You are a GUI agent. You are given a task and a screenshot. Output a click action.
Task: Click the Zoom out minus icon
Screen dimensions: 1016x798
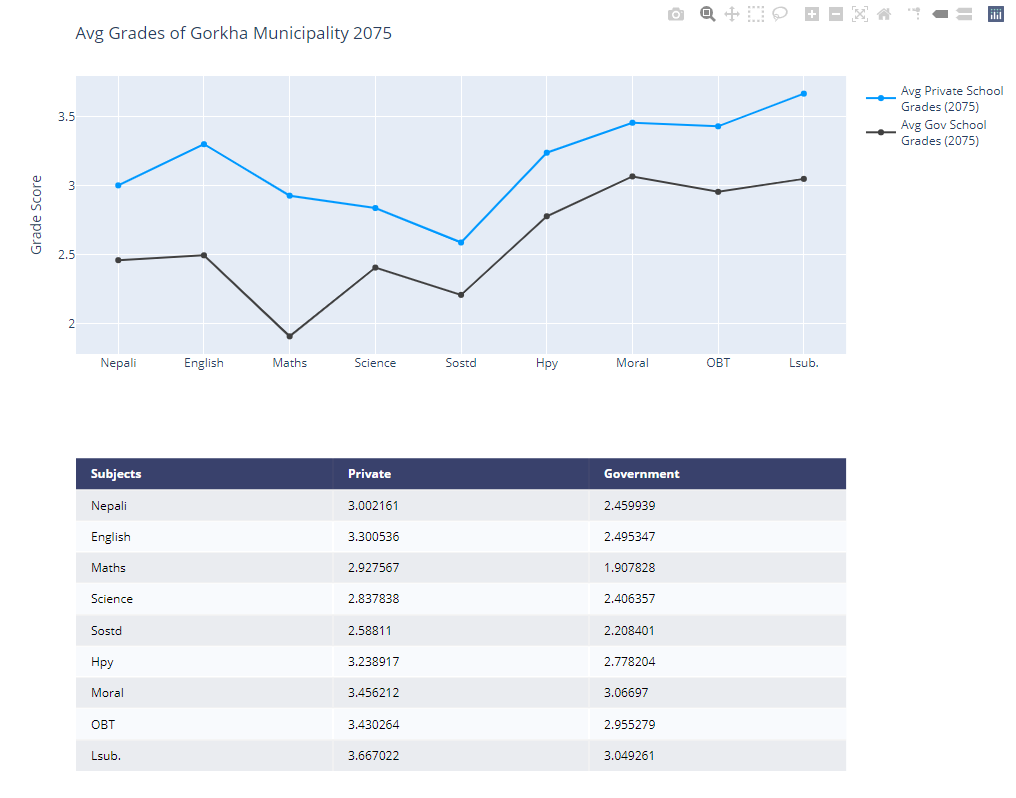(836, 14)
